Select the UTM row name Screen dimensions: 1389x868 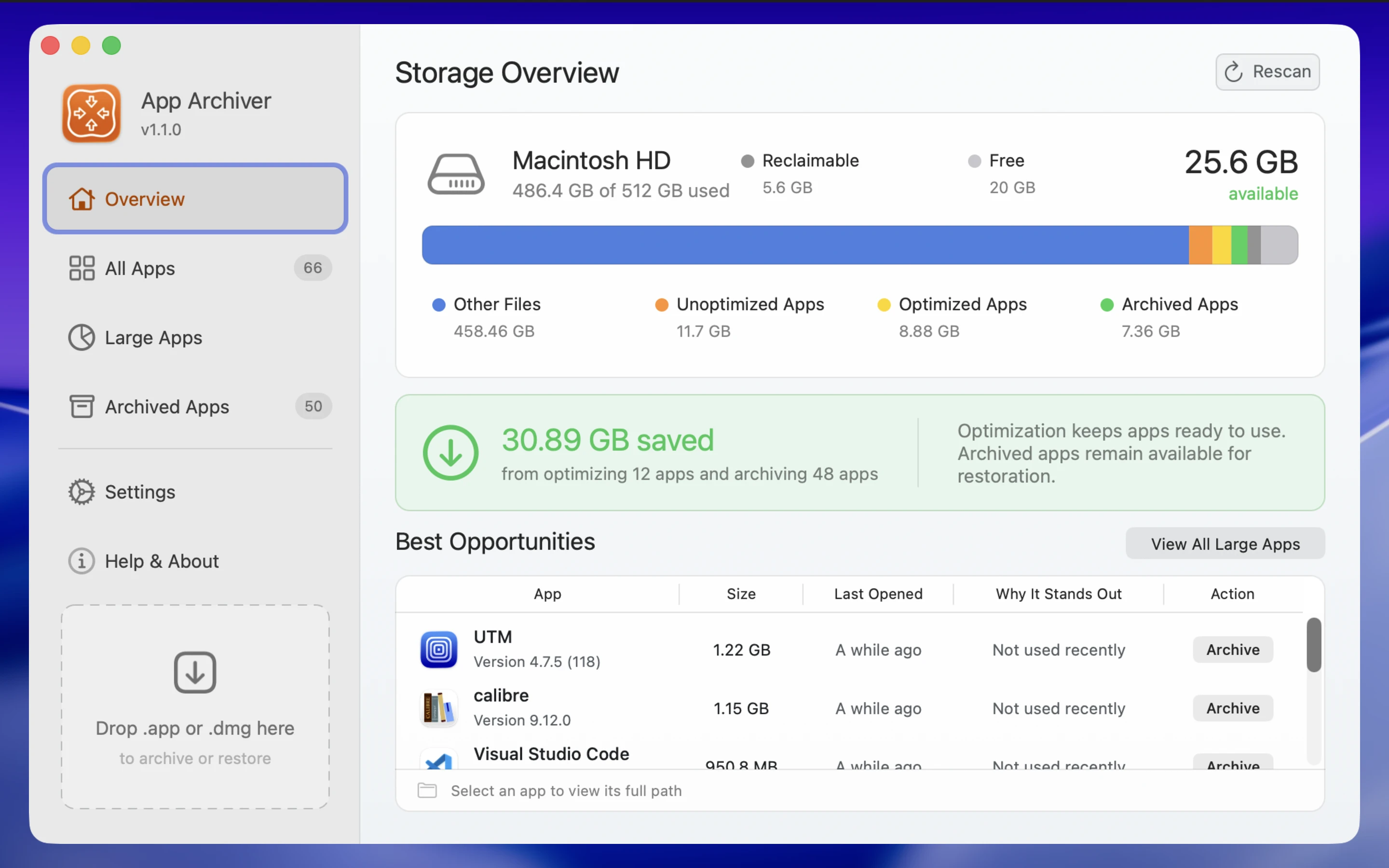coord(492,637)
